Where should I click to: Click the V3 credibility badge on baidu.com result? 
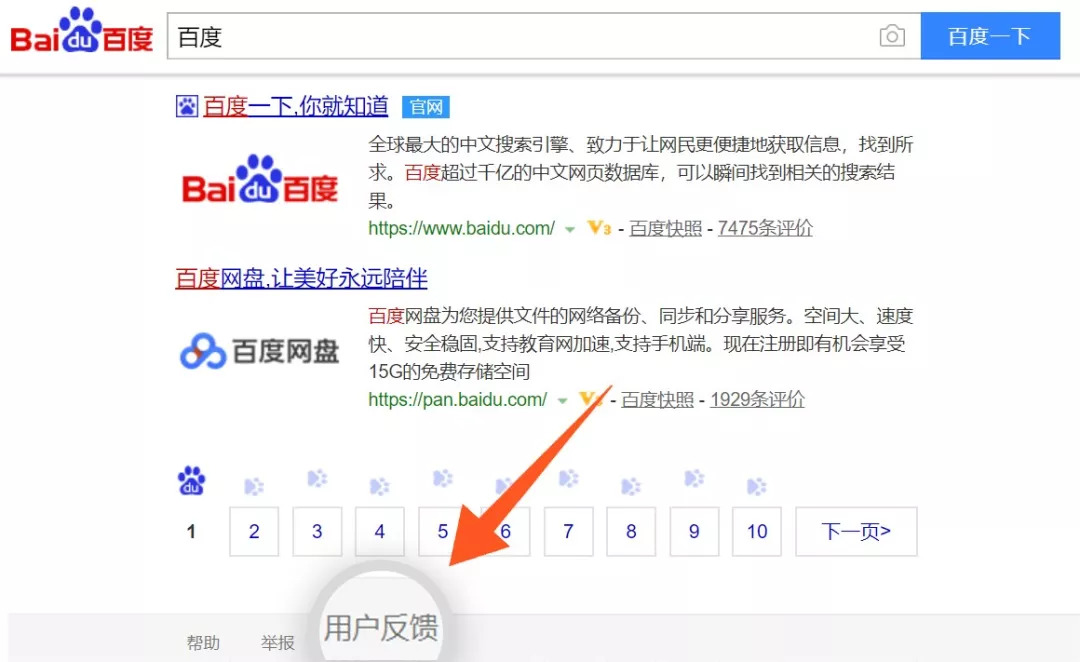click(x=598, y=228)
